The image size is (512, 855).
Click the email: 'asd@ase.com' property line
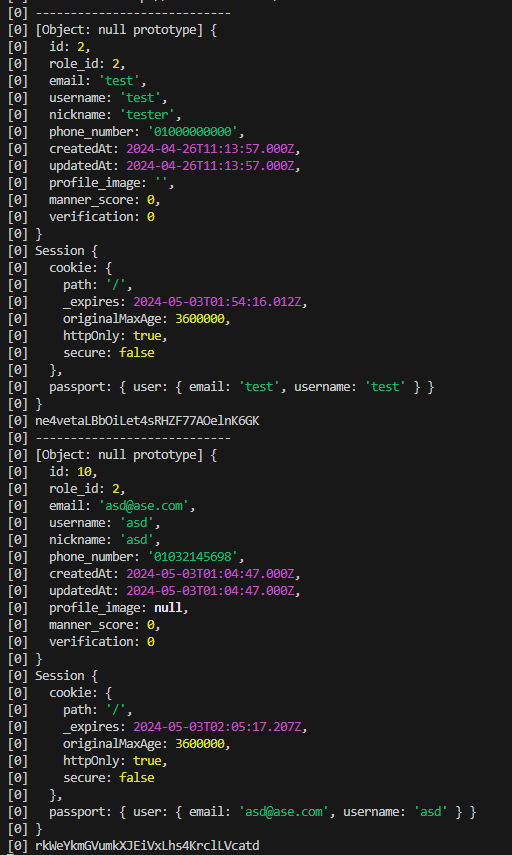pos(122,506)
